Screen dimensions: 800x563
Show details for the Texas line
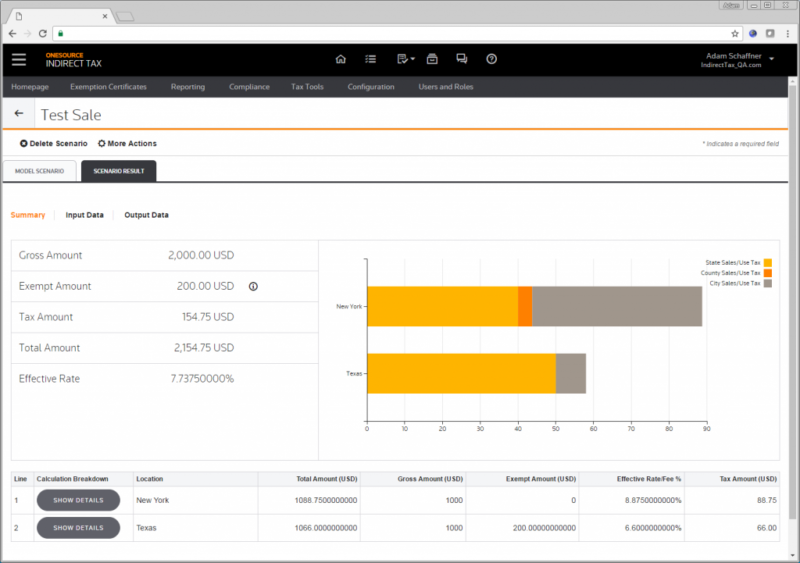(78, 527)
